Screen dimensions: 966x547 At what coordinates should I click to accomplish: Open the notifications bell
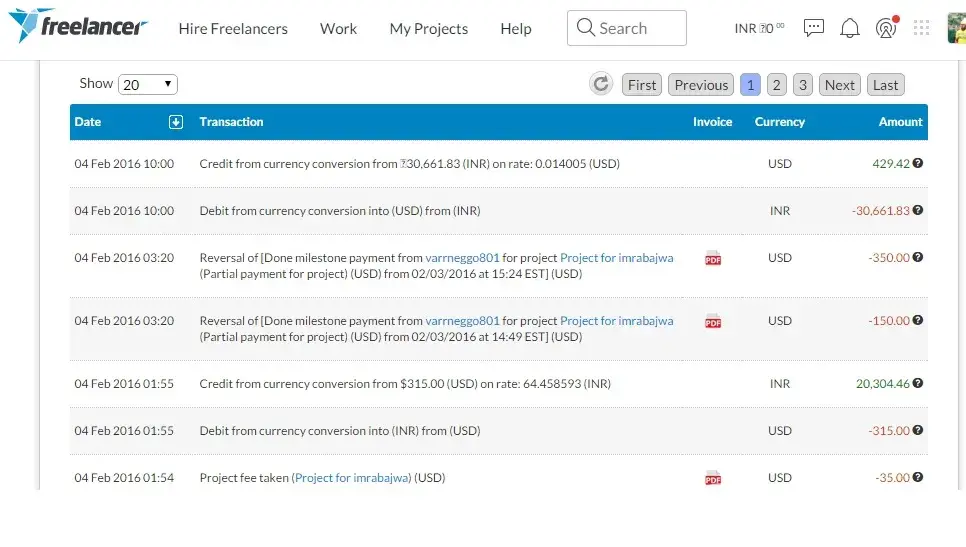pyautogui.click(x=850, y=28)
